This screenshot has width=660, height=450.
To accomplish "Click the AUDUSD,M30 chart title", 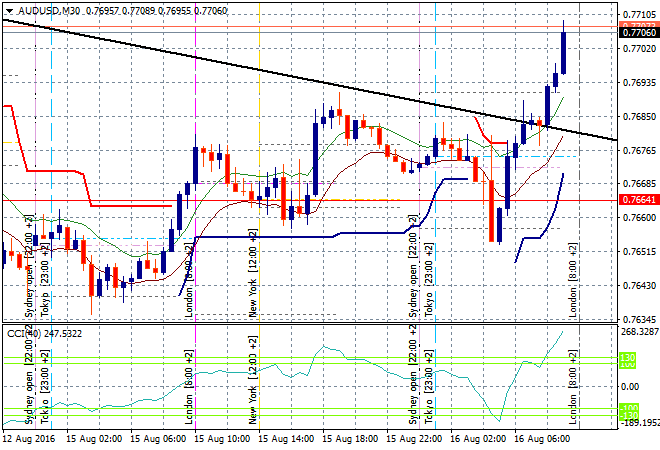I will point(48,11).
